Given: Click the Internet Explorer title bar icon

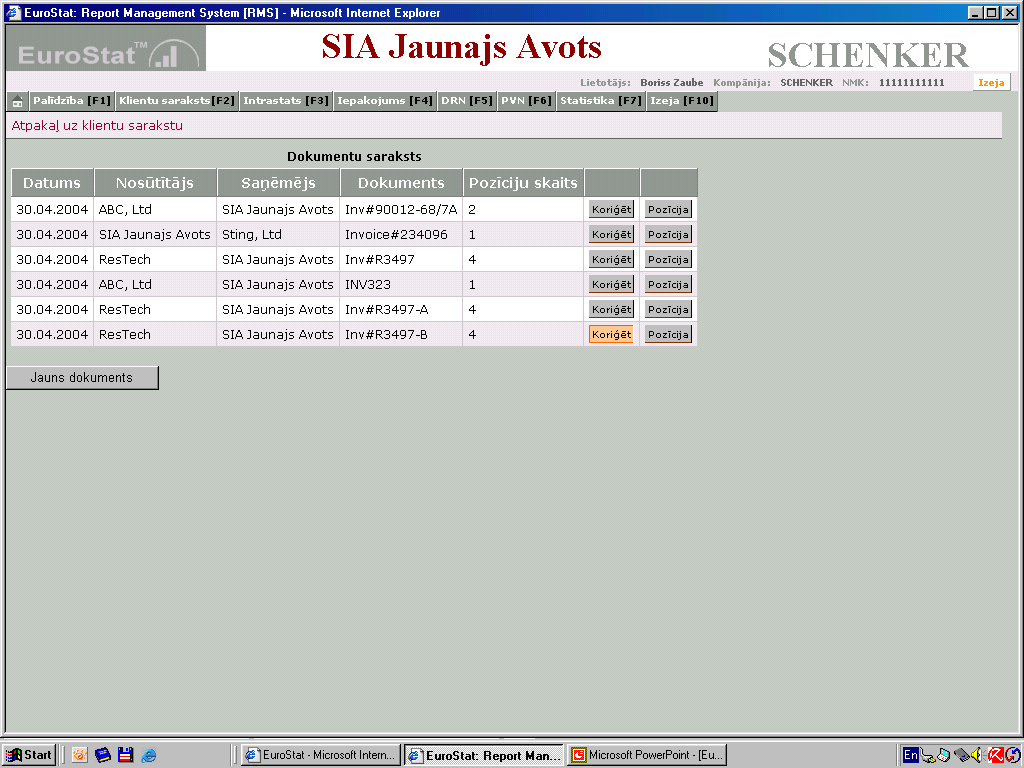Looking at the screenshot, I should coord(13,12).
